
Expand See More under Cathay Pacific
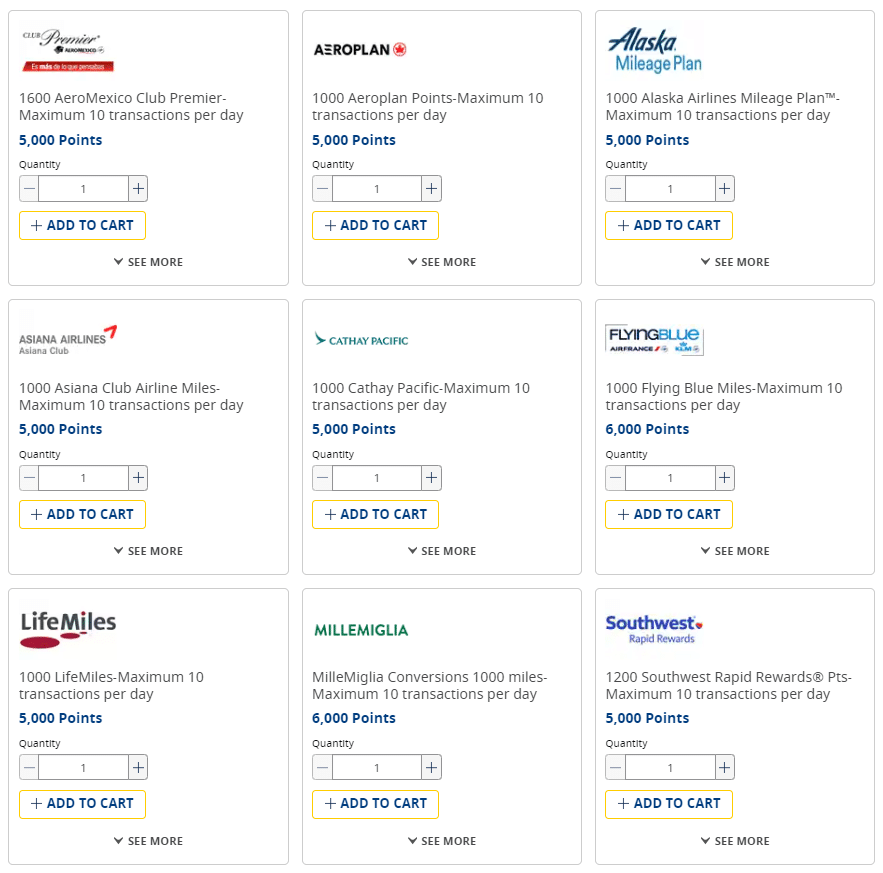(x=441, y=551)
